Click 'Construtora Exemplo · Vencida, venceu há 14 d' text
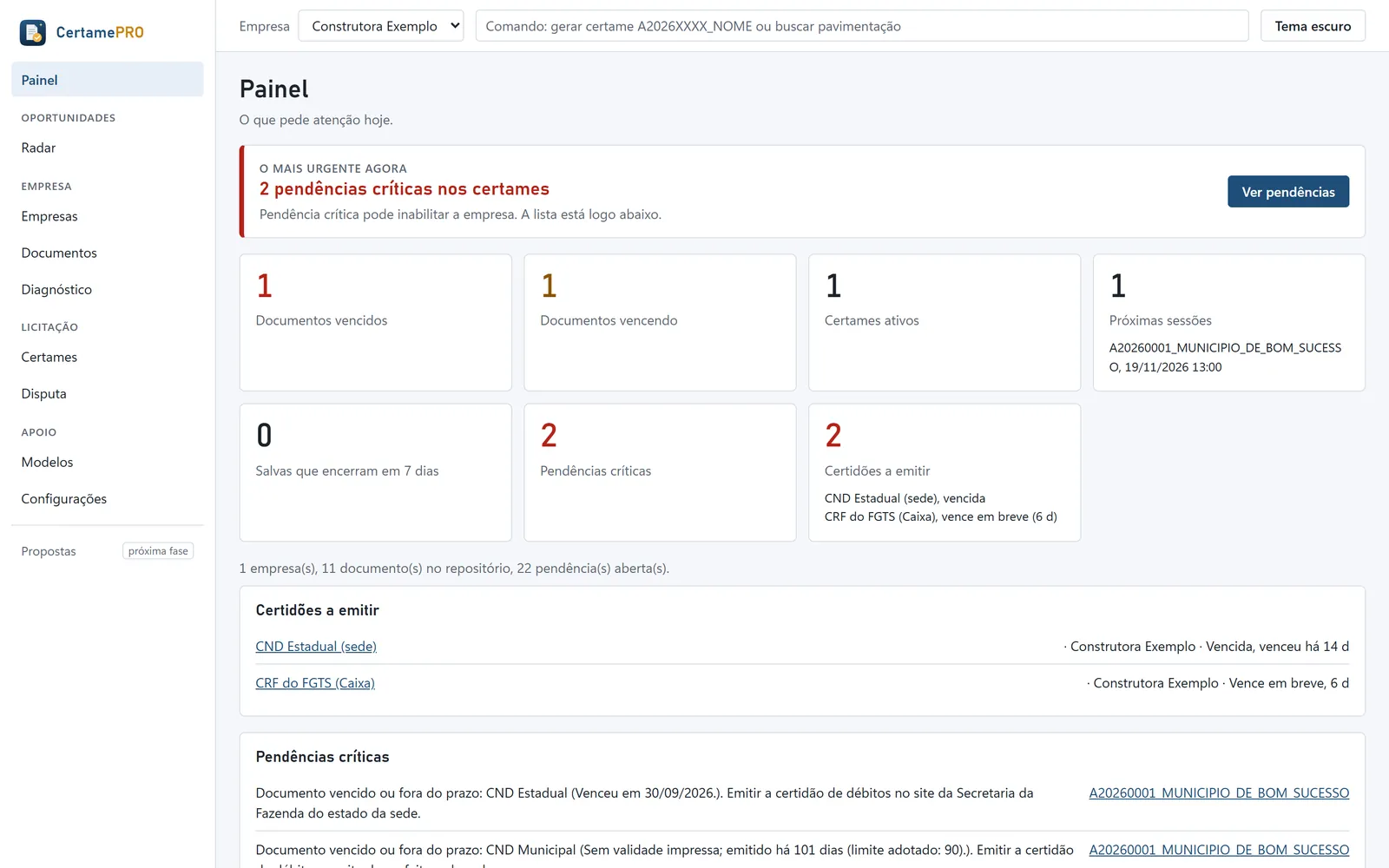 click(x=1209, y=647)
